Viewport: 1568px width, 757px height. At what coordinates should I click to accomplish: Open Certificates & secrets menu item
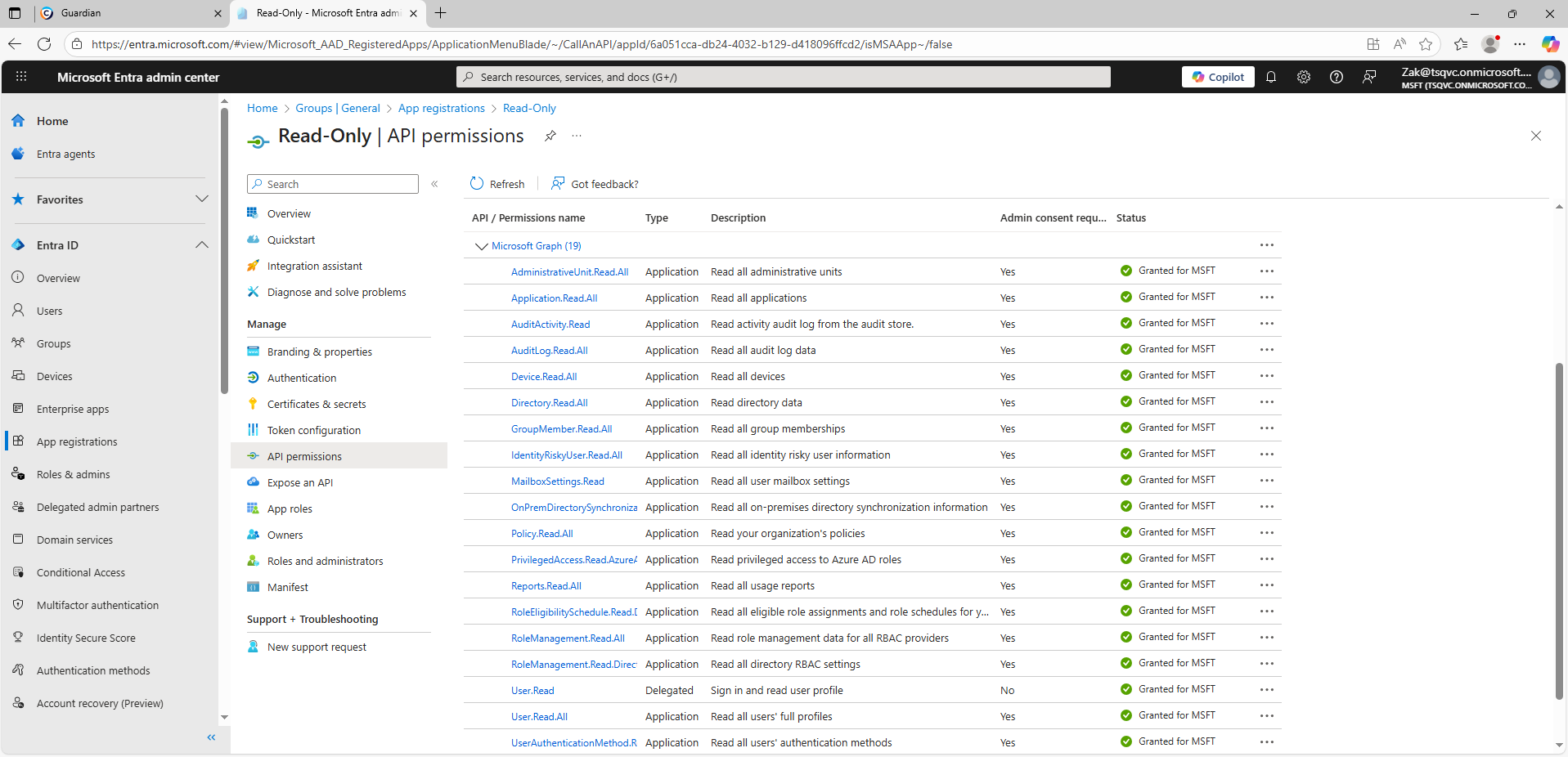316,404
